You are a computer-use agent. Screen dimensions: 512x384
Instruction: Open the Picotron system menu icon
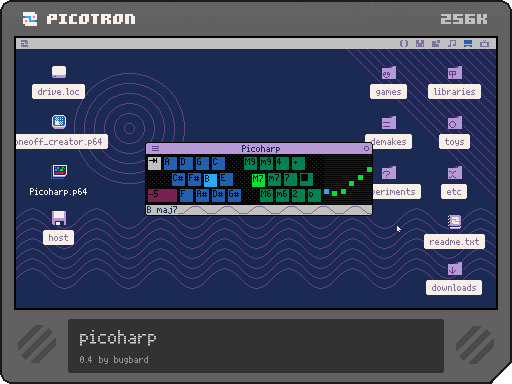coord(24,43)
